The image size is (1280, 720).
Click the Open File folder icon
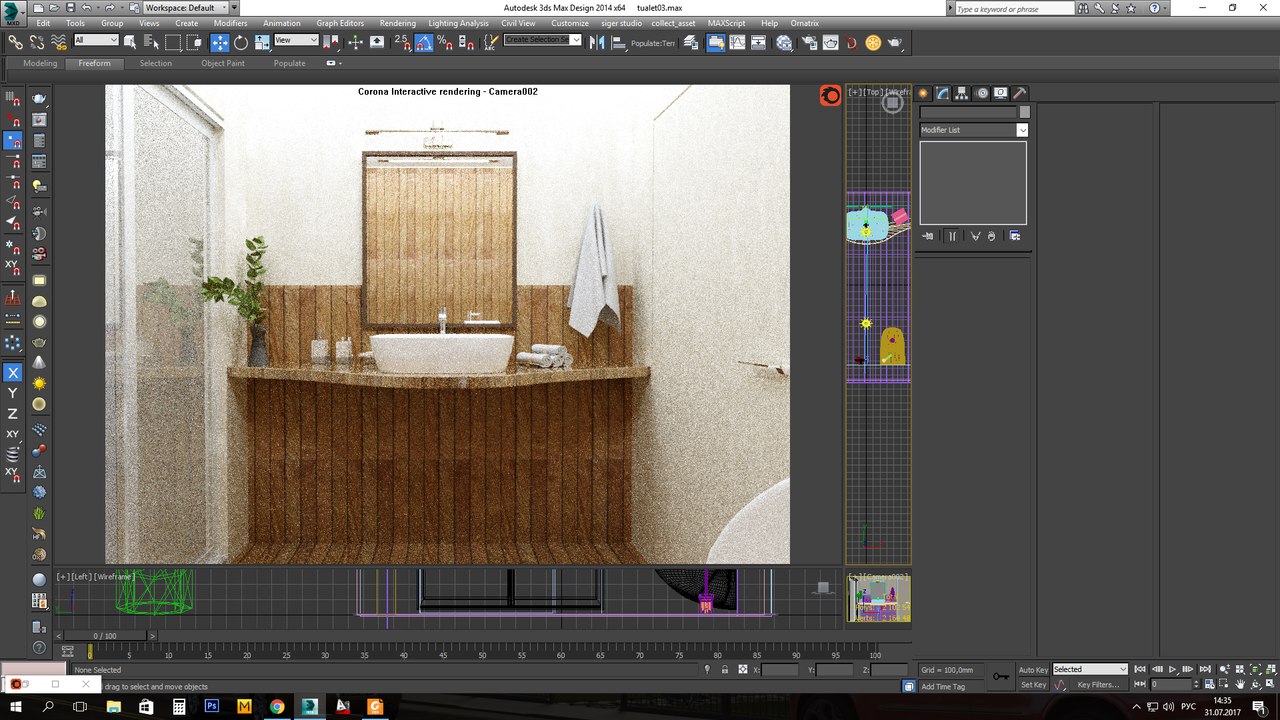[52, 8]
